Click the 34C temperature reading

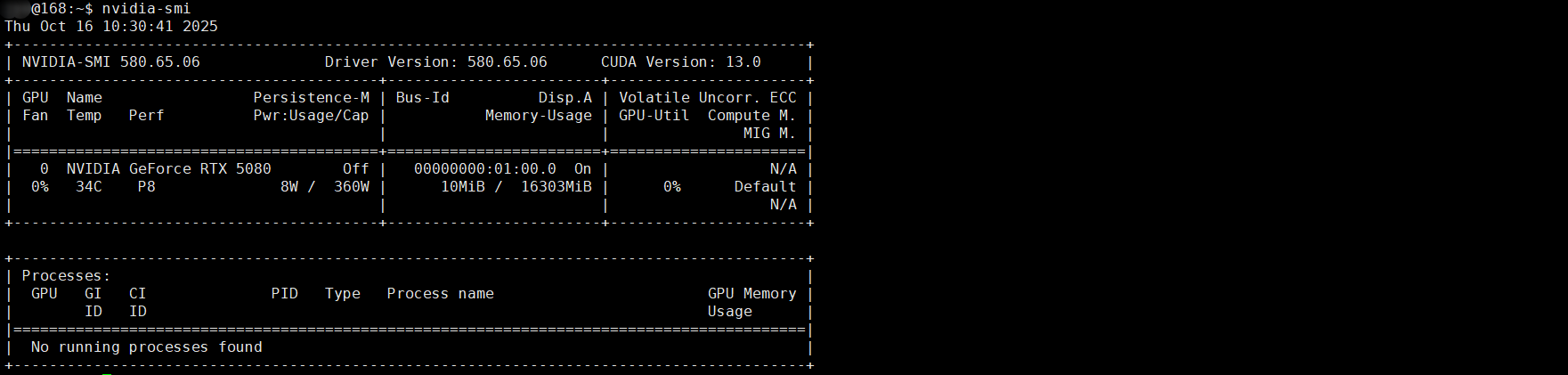[88, 187]
